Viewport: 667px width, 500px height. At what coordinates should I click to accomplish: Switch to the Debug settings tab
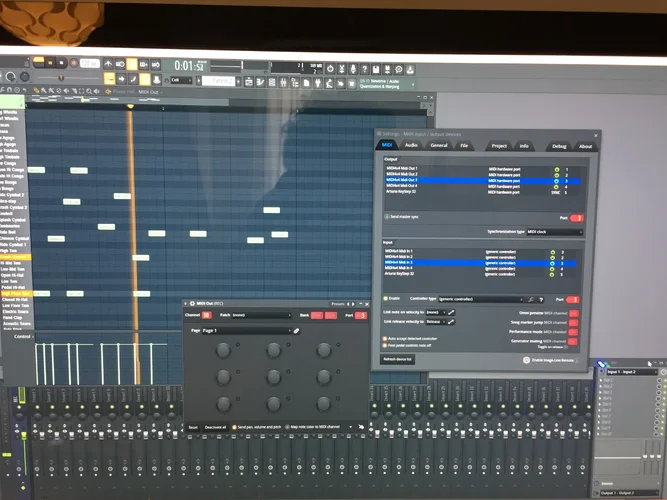click(559, 146)
